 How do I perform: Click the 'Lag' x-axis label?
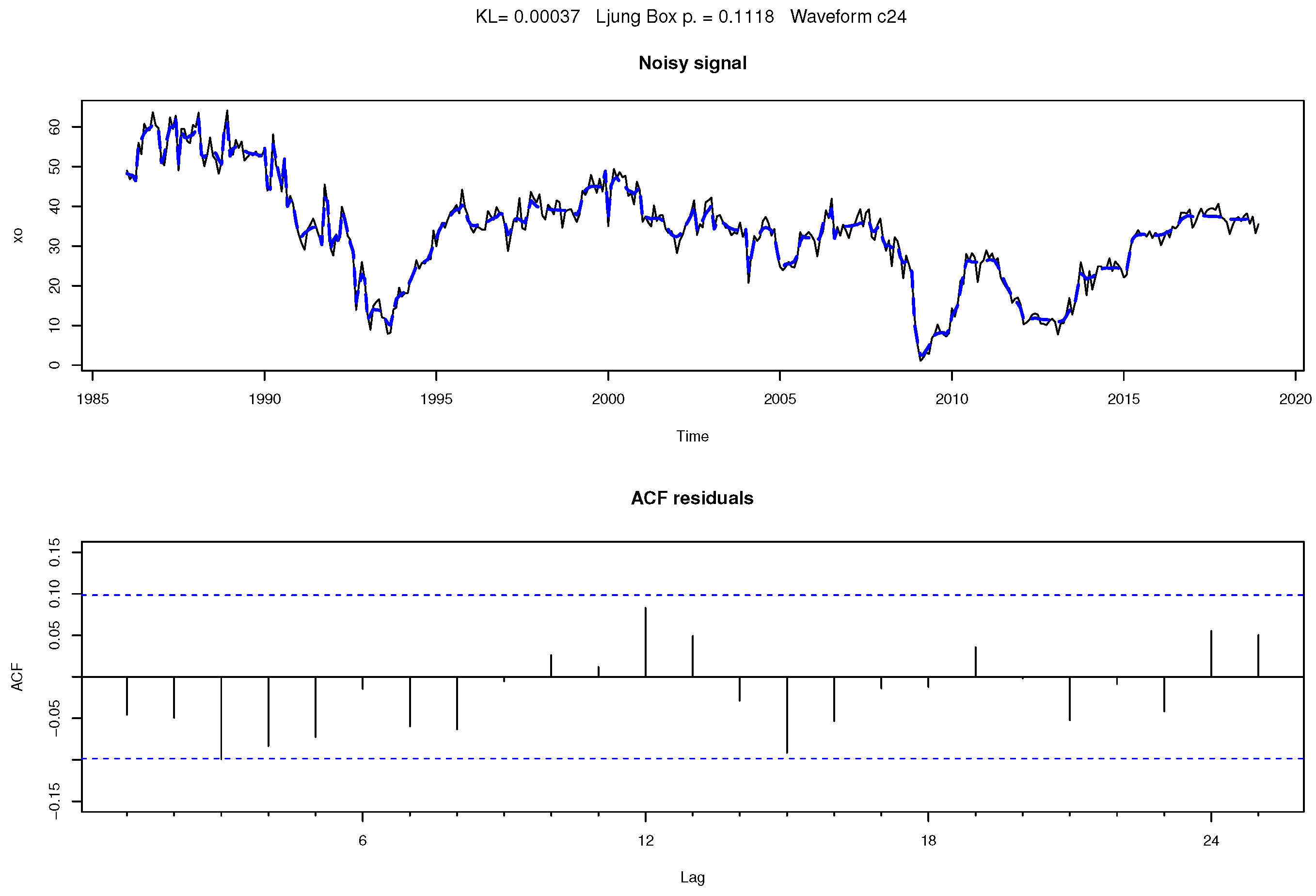[x=692, y=877]
